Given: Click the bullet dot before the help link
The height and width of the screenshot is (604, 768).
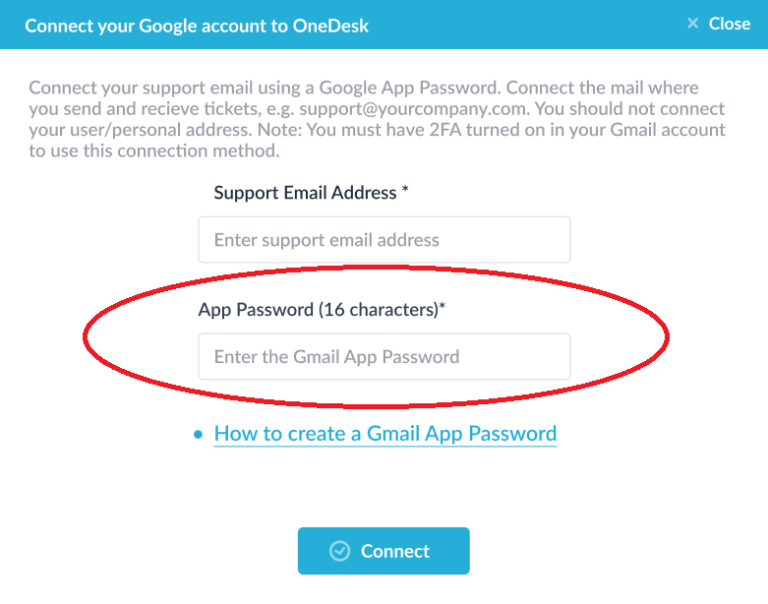Looking at the screenshot, I should pos(198,434).
